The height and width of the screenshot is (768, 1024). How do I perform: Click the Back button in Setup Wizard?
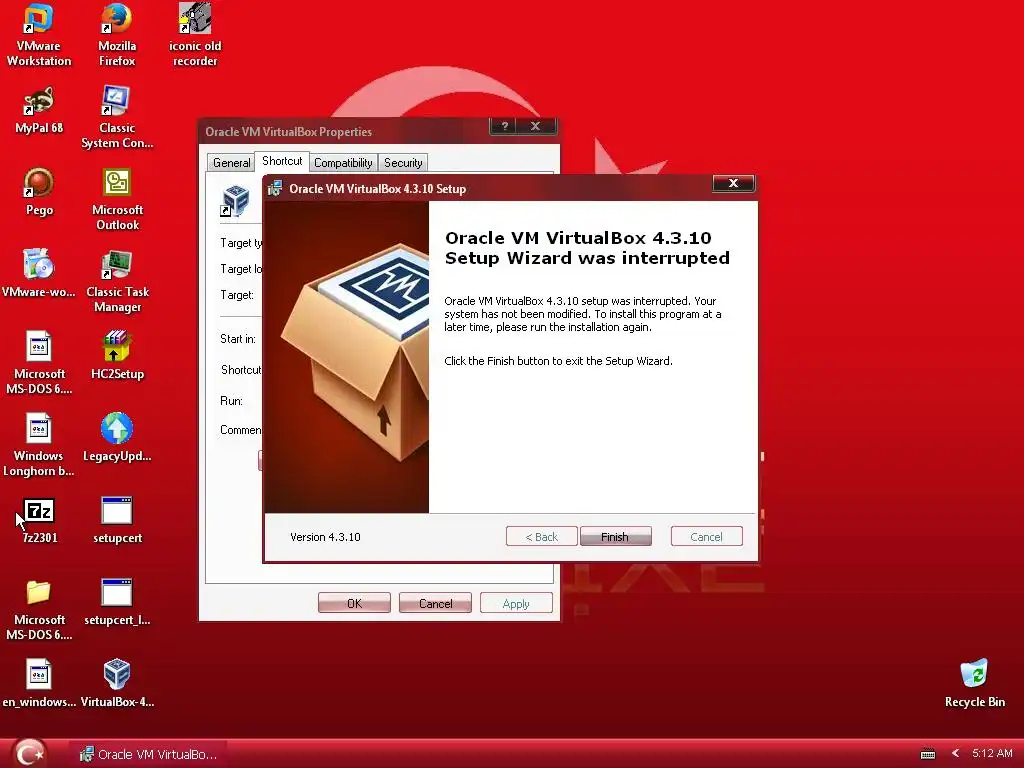(x=541, y=537)
